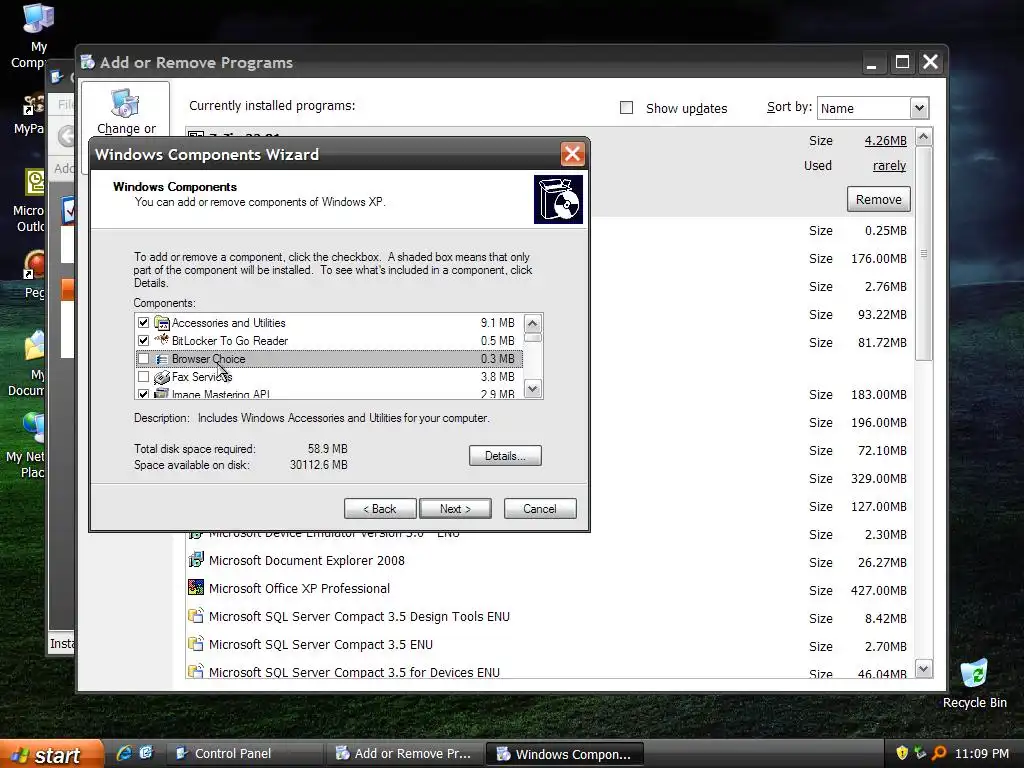Enable the Fax Services checkbox

click(x=144, y=377)
